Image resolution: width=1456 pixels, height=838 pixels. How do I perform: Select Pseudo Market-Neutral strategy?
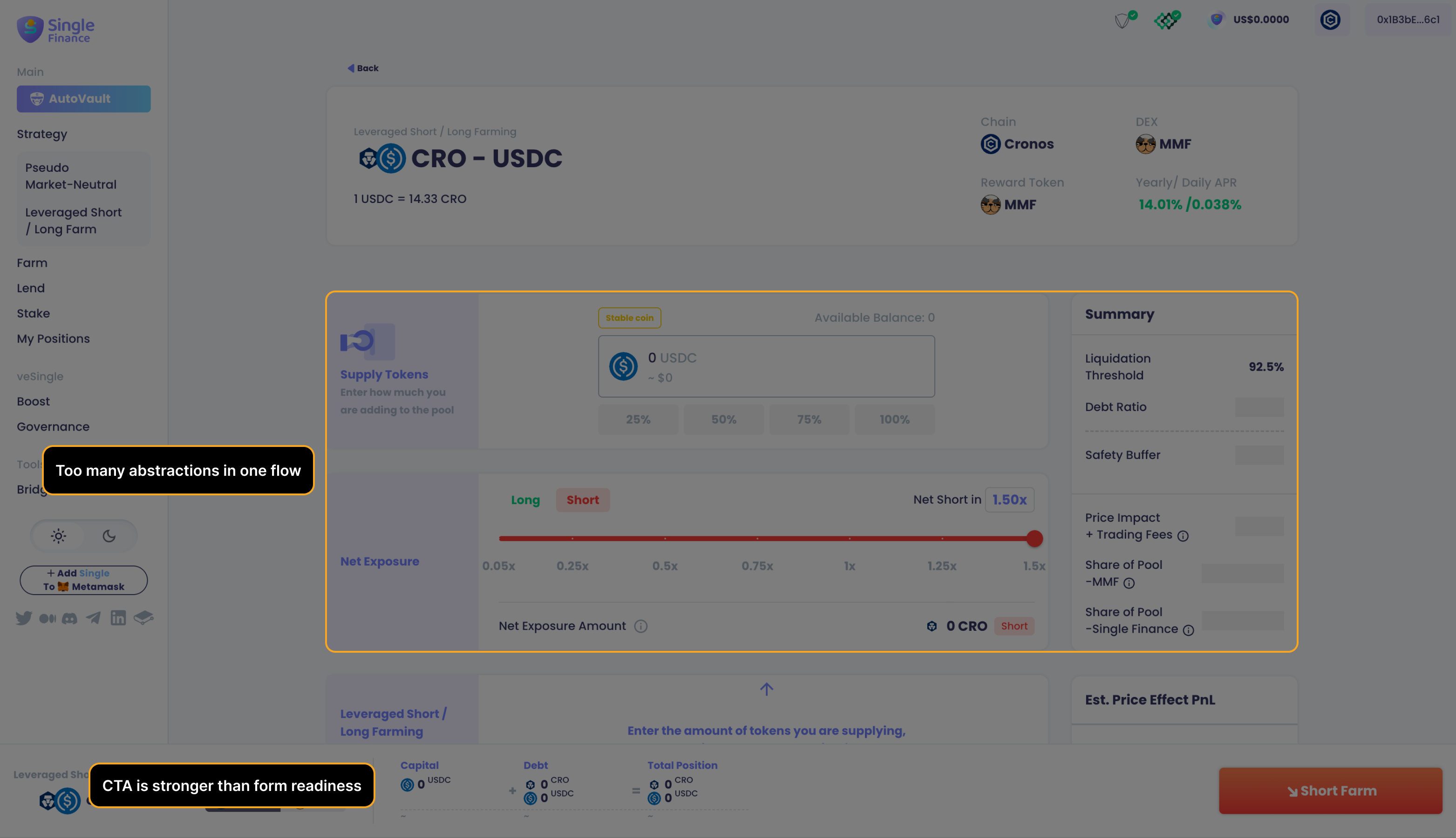point(71,176)
